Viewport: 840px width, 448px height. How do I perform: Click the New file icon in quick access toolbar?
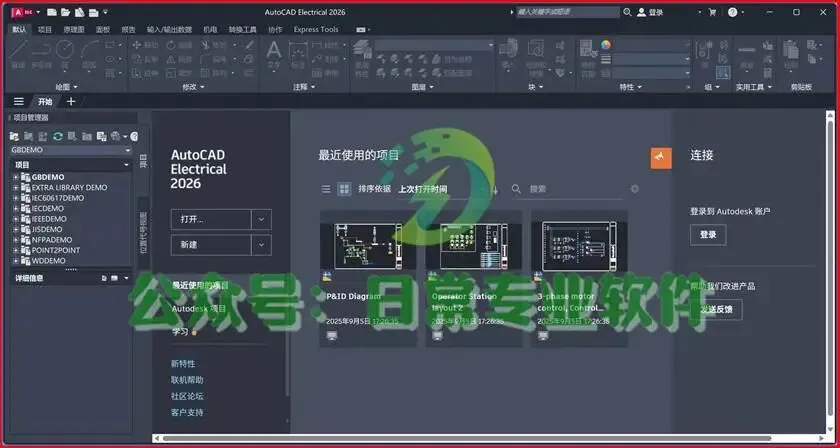point(52,12)
